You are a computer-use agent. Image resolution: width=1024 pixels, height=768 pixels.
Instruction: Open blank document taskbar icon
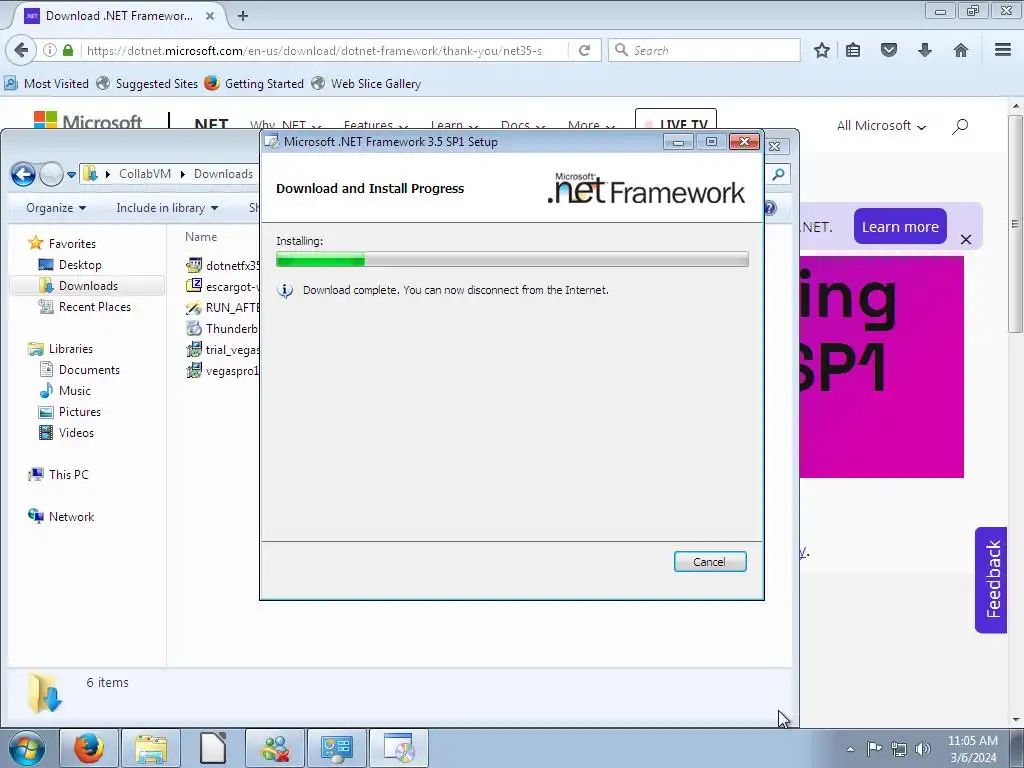pos(212,748)
